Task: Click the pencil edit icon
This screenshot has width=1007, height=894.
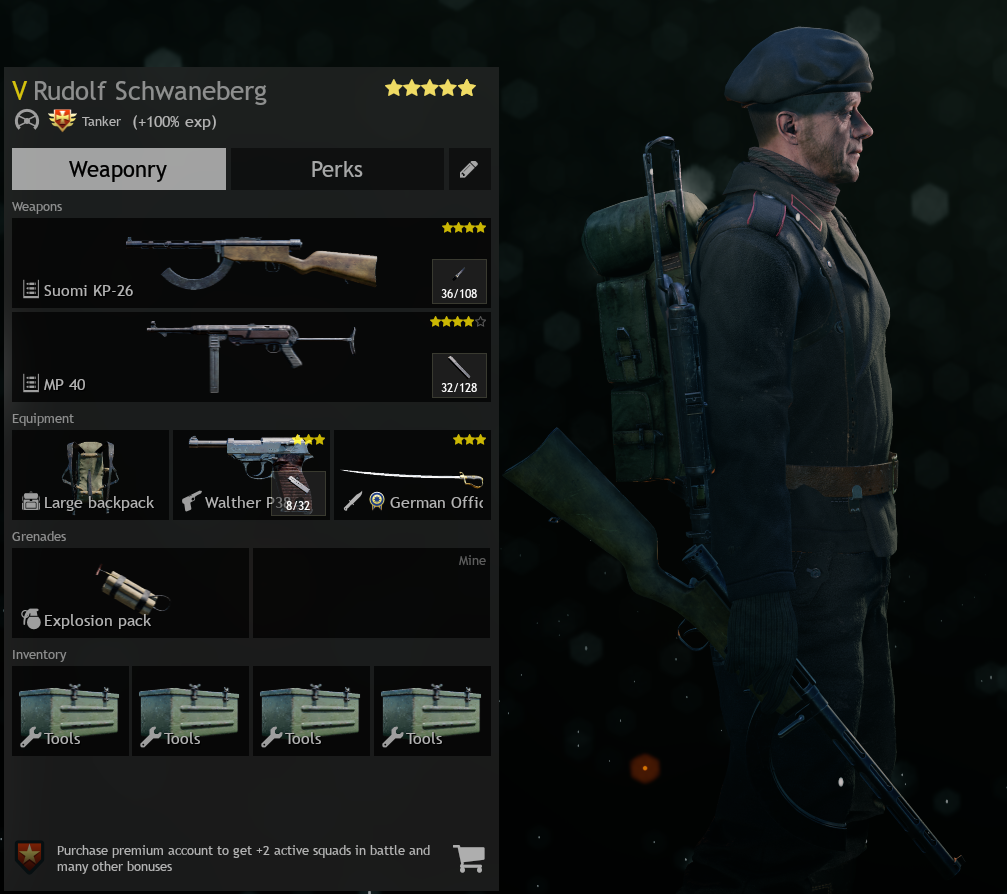Action: [469, 169]
